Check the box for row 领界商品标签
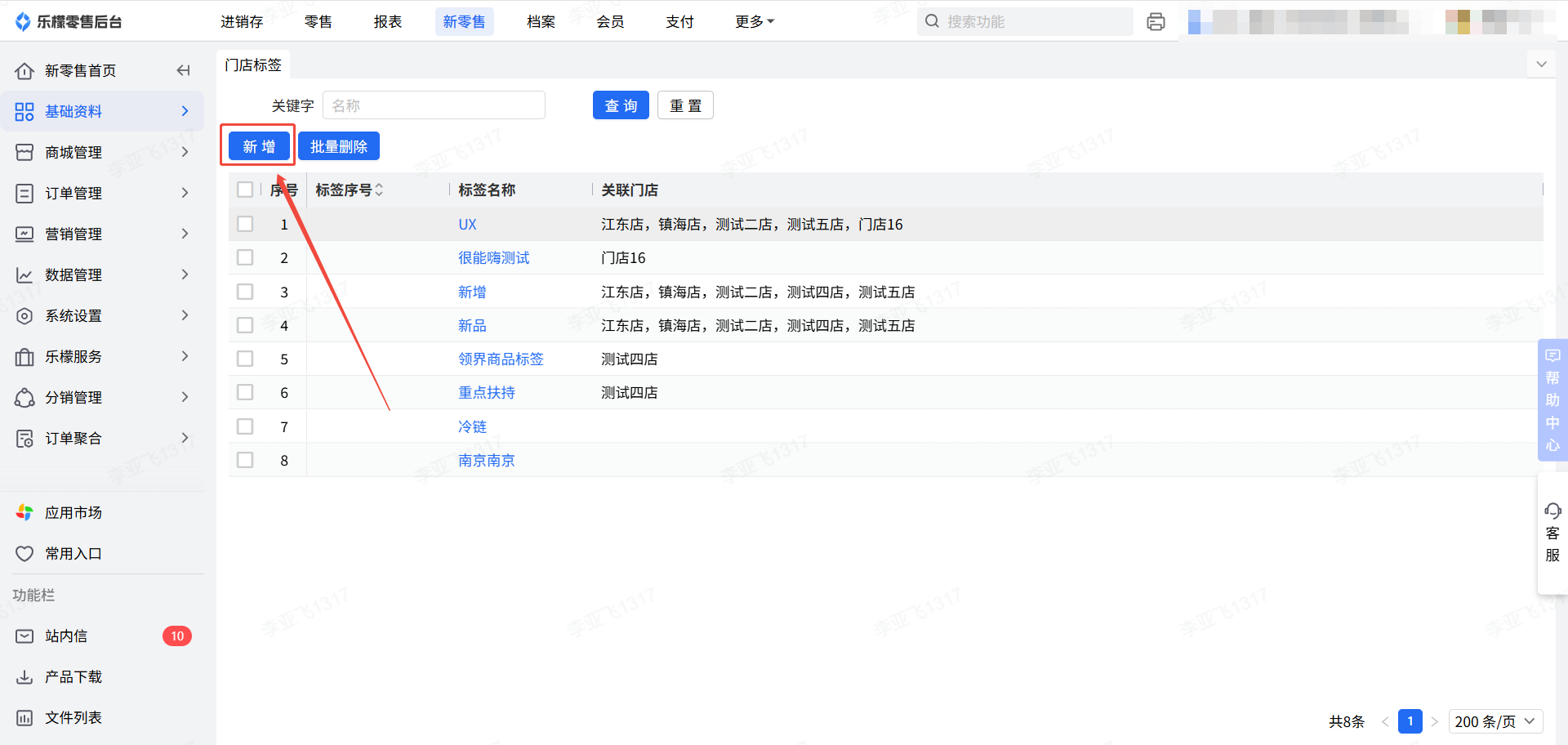This screenshot has width=1568, height=745. (x=245, y=359)
